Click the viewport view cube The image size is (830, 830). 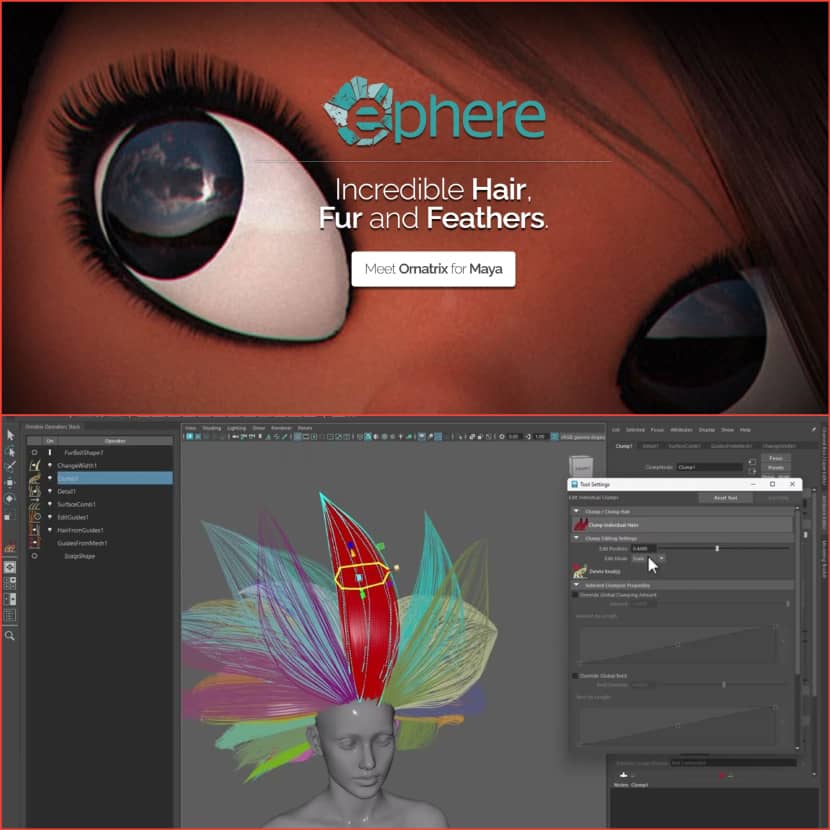click(581, 466)
